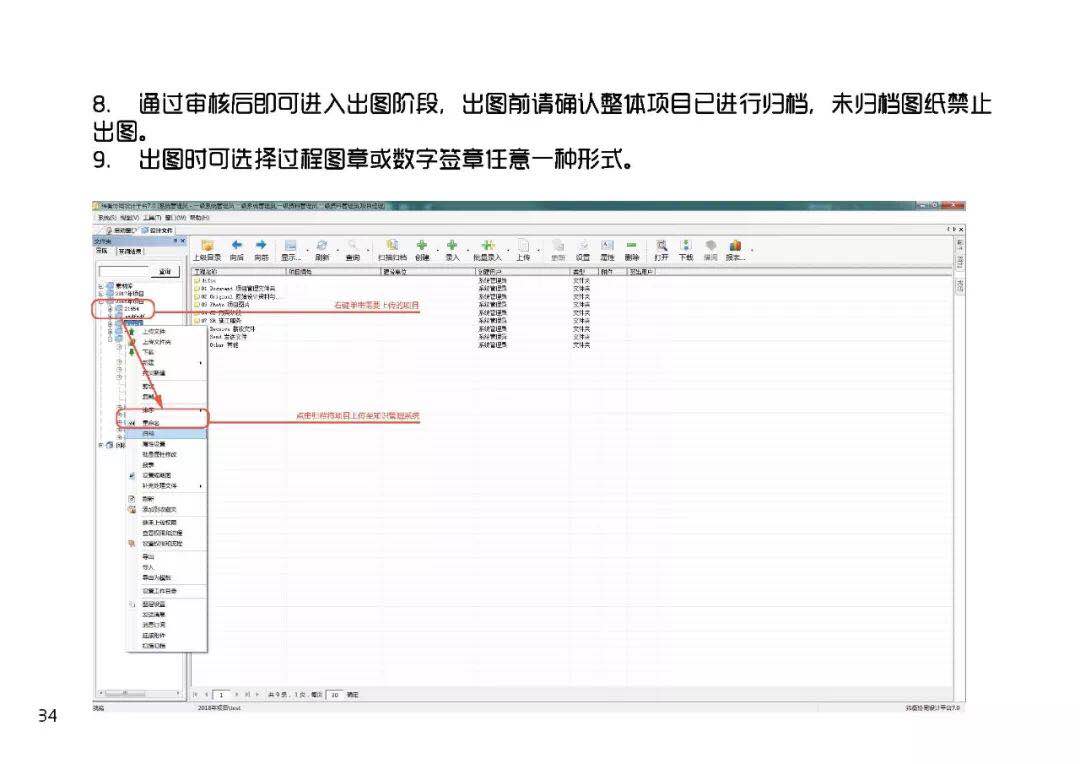Click the 查询 button in left panel
The image size is (1080, 764).
click(x=165, y=271)
